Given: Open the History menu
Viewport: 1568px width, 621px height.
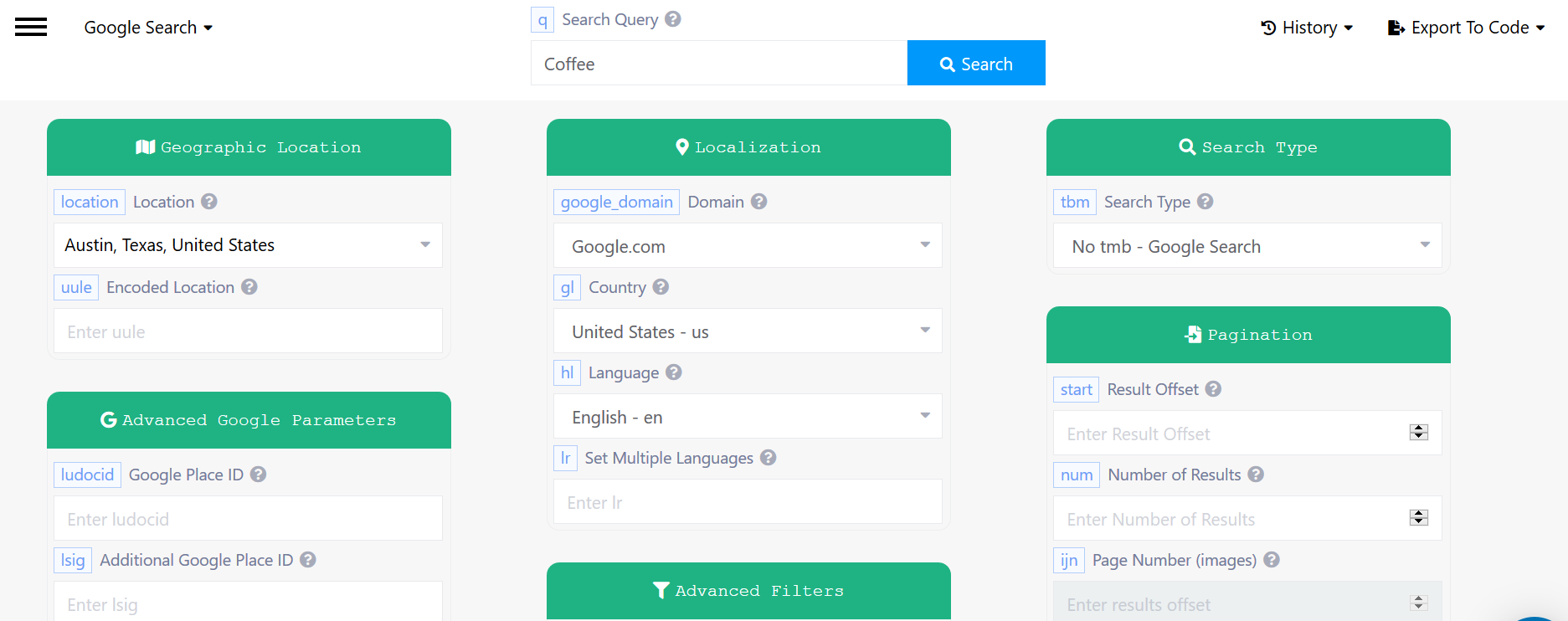Looking at the screenshot, I should [x=1307, y=28].
